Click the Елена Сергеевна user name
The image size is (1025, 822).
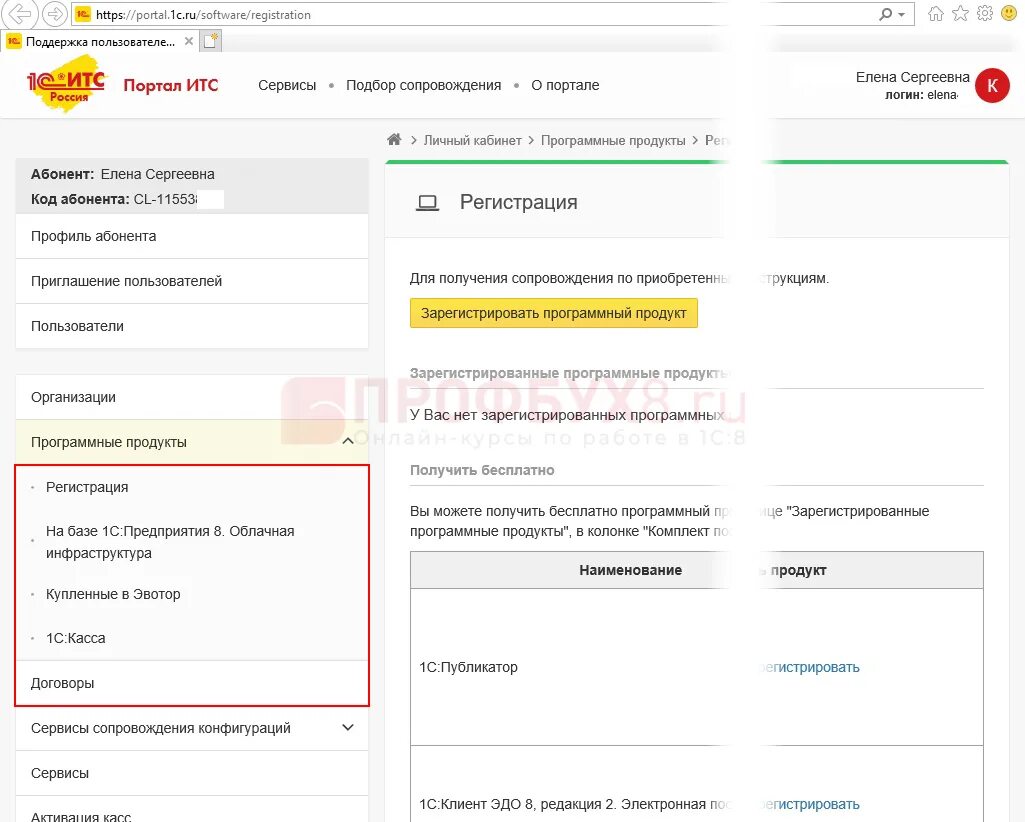click(913, 77)
